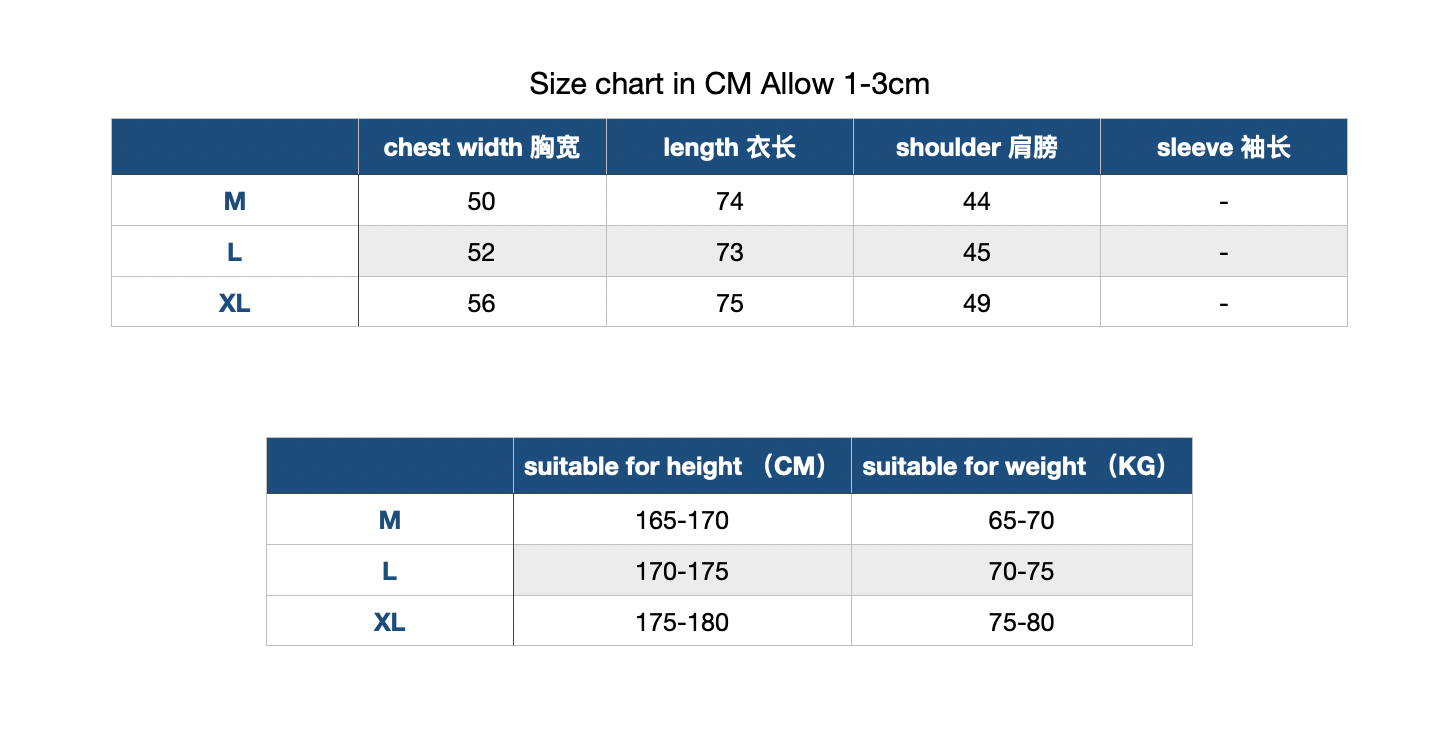Screen dimensions: 1452x742
Task: Click the chest width 胸宽 column header
Action: click(x=482, y=147)
